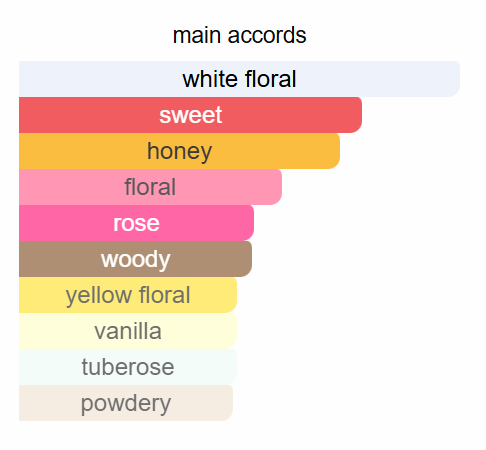The image size is (486, 450).
Task: Click the 'rose' text label
Action: point(136,223)
